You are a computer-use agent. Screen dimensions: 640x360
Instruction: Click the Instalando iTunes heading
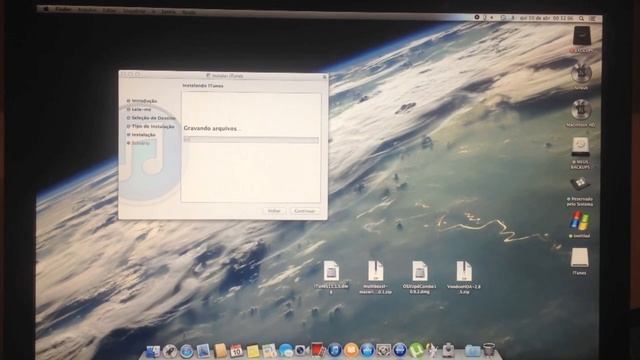[x=203, y=86]
